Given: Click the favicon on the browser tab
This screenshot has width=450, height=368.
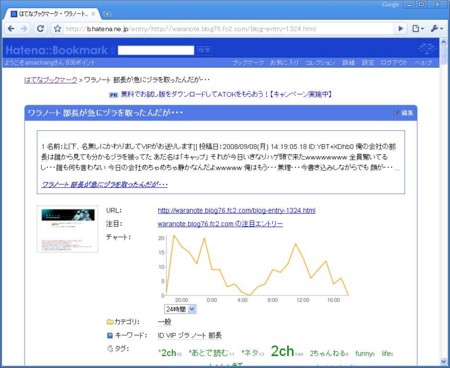Looking at the screenshot, I should (x=14, y=14).
